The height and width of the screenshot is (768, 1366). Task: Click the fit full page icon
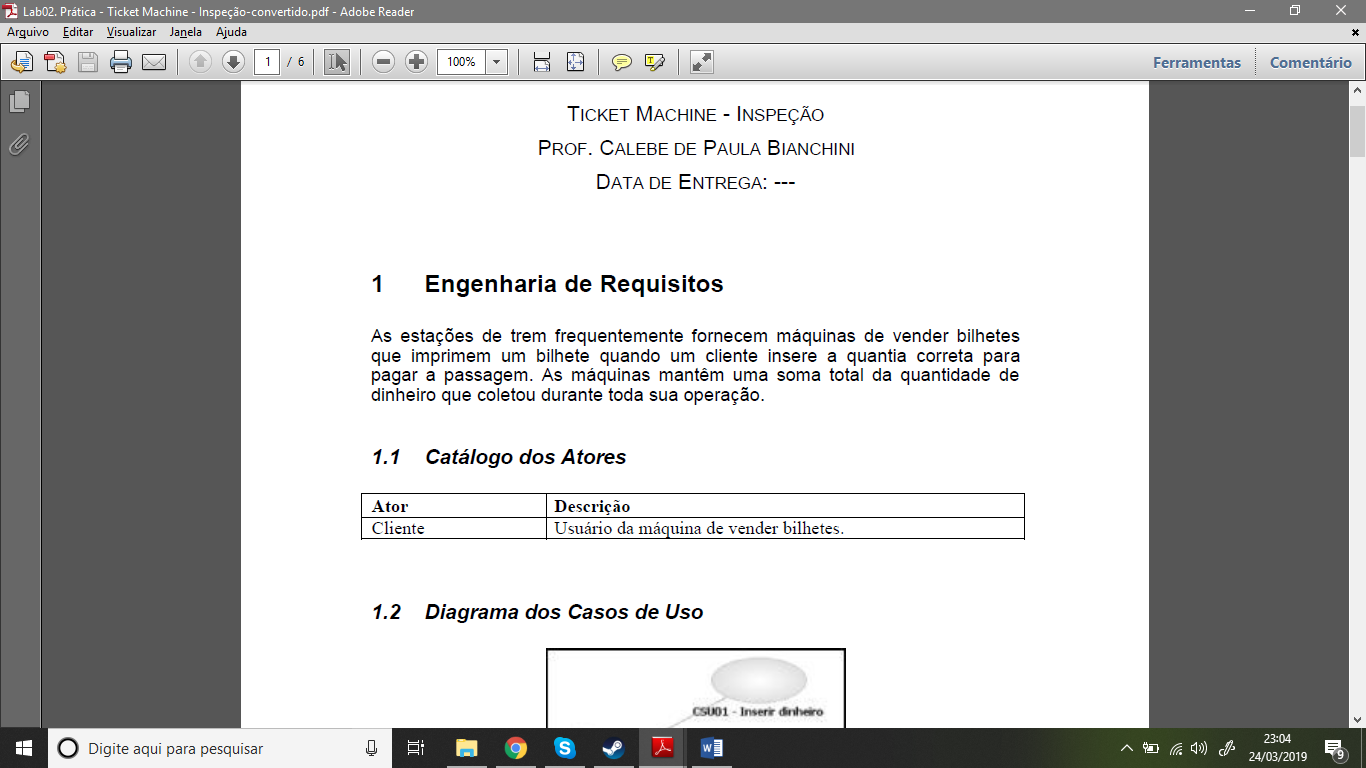pos(575,62)
